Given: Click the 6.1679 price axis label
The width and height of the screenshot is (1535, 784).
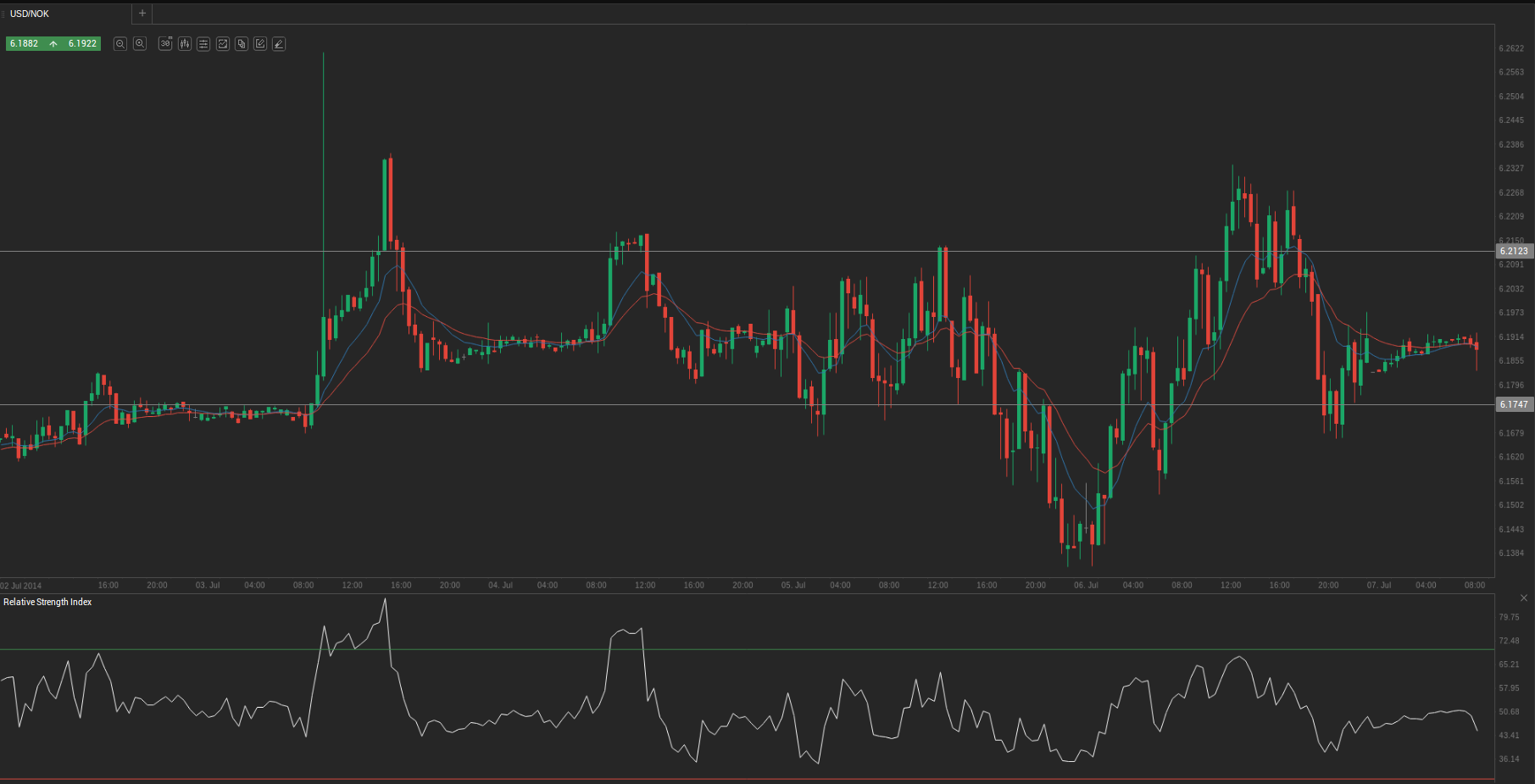Looking at the screenshot, I should (x=1511, y=433).
